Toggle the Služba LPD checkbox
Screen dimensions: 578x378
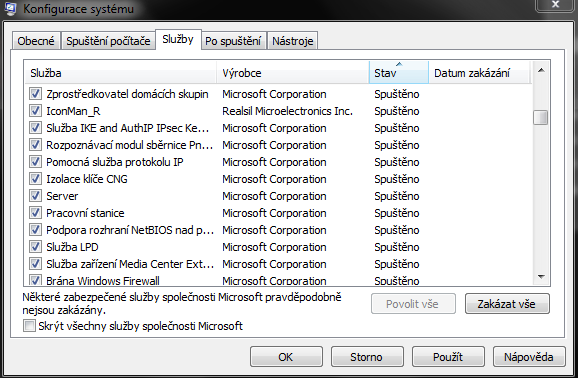click(35, 246)
